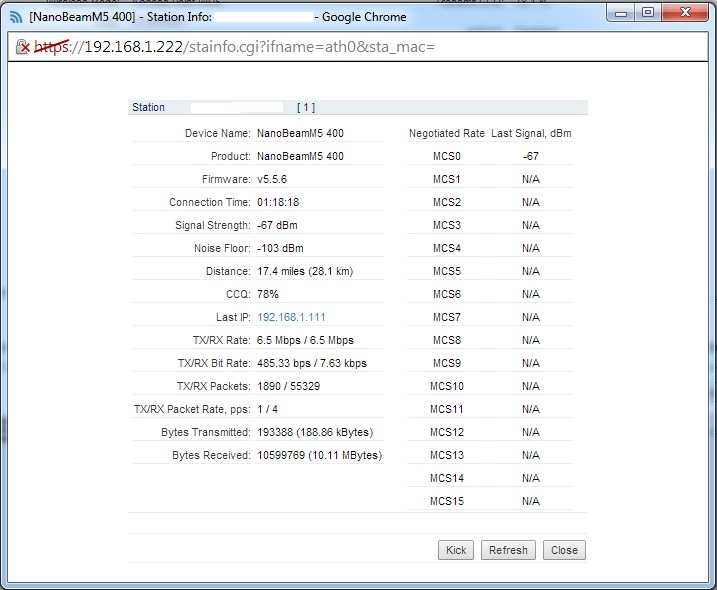The width and height of the screenshot is (717, 590).
Task: Minimize the Chrome window
Action: coord(621,13)
